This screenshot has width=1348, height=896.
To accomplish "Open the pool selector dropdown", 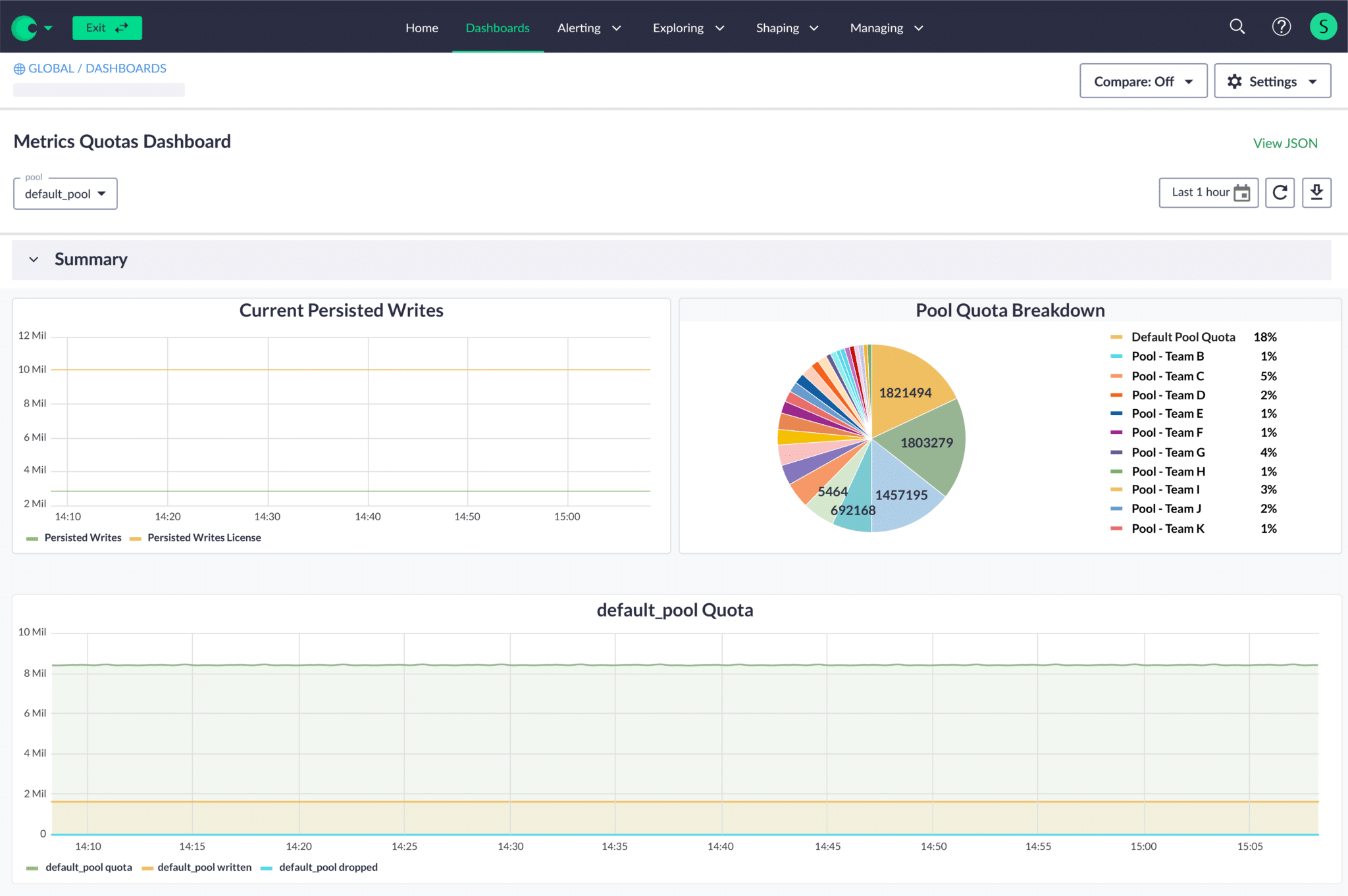I will click(x=65, y=193).
